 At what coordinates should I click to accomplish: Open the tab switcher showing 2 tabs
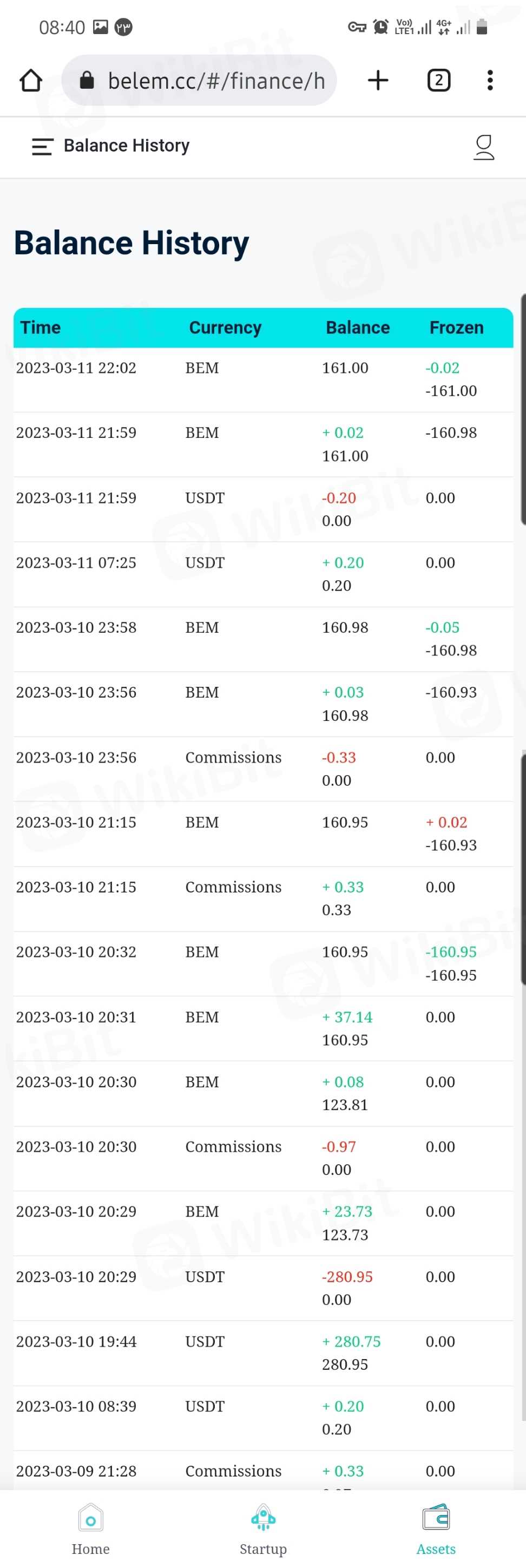[438, 80]
